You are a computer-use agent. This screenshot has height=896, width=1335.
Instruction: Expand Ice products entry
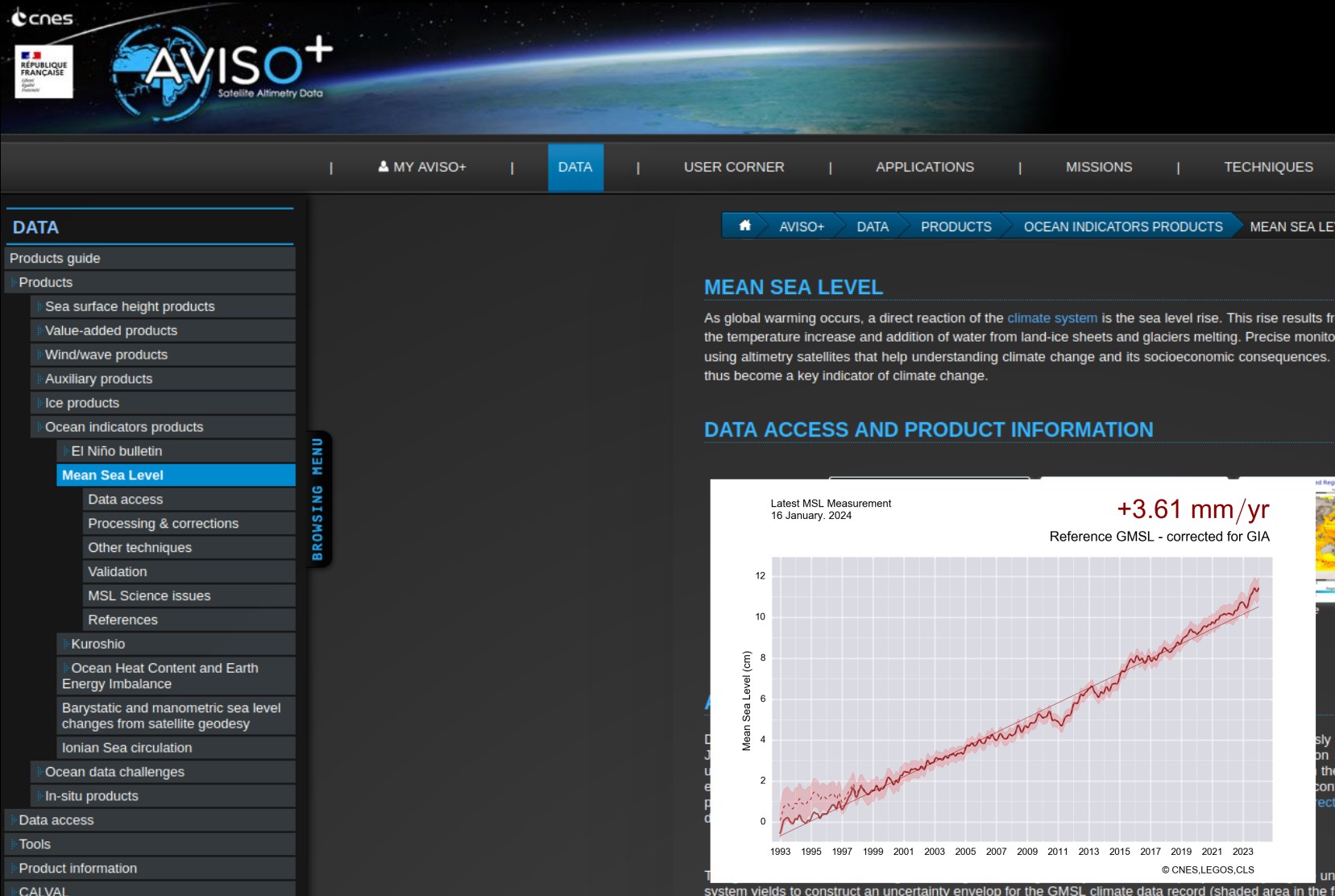[163, 403]
